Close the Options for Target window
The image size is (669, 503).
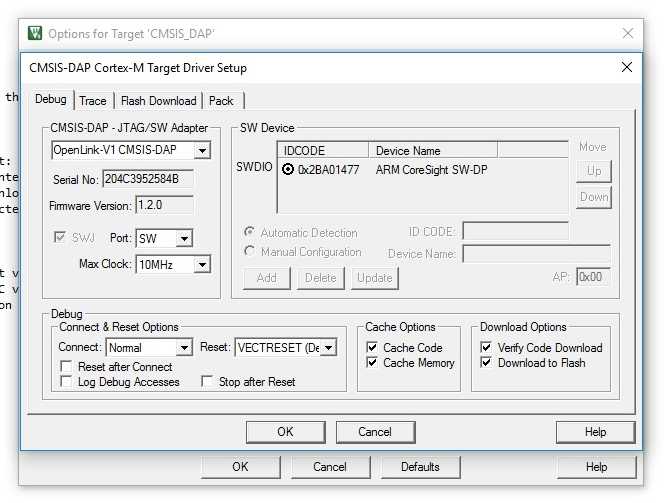pos(628,33)
